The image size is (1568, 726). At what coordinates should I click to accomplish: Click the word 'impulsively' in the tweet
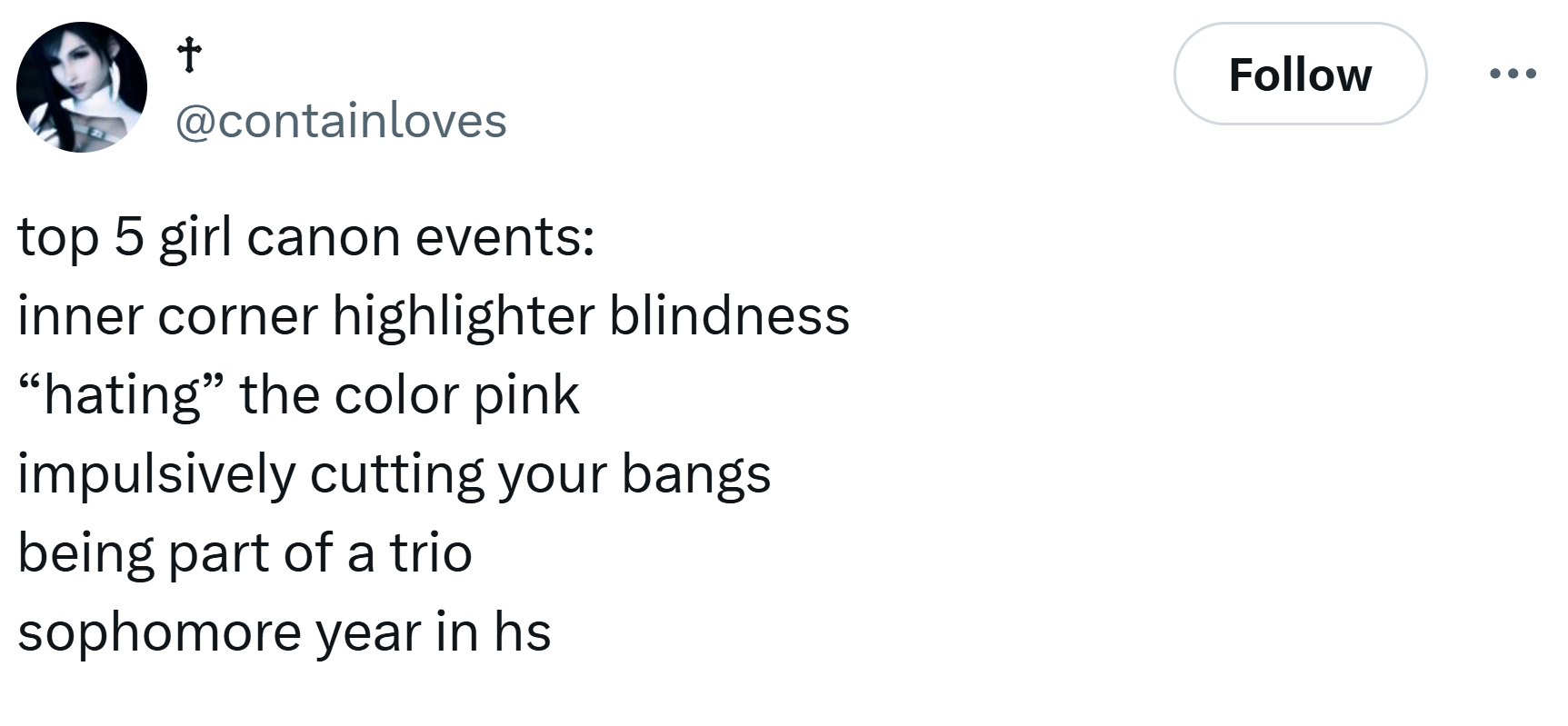[x=156, y=476]
